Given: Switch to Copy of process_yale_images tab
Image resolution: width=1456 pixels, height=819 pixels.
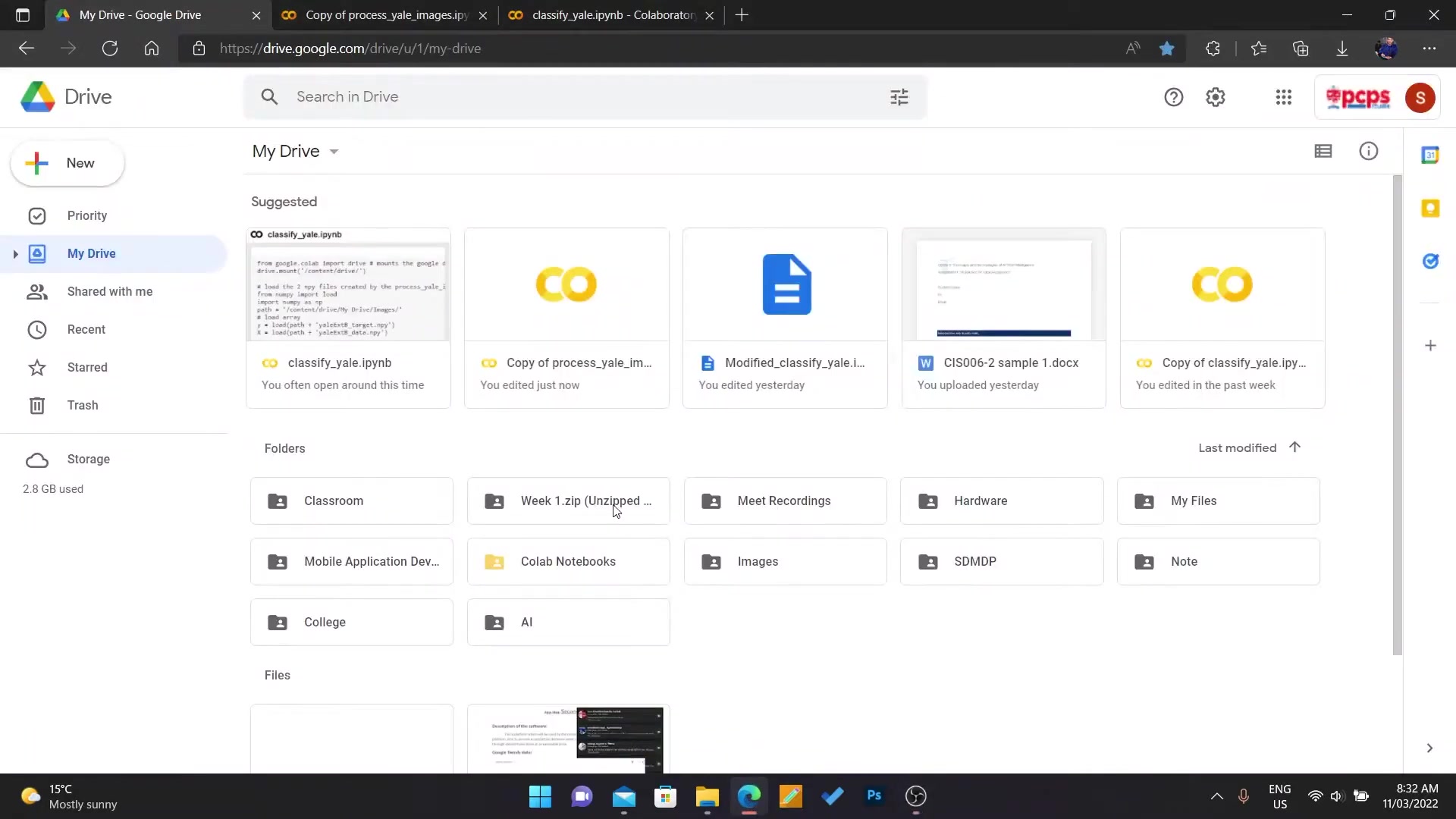Looking at the screenshot, I should pos(384,15).
